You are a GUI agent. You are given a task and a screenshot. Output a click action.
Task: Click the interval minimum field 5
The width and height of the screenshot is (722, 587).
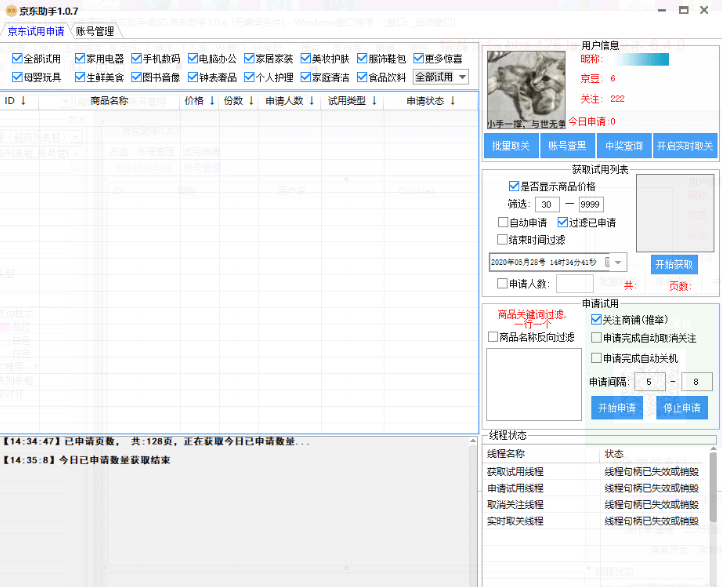[x=650, y=382]
